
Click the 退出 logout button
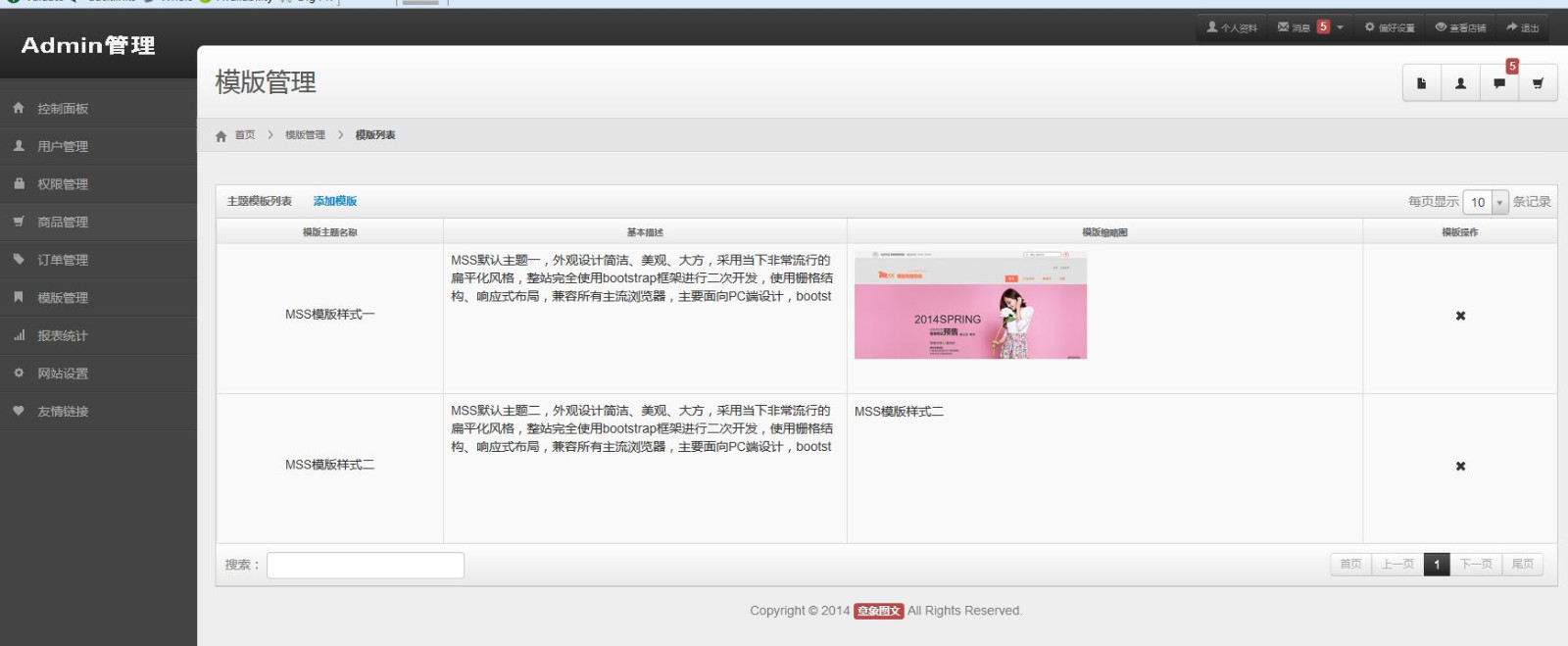(1523, 27)
